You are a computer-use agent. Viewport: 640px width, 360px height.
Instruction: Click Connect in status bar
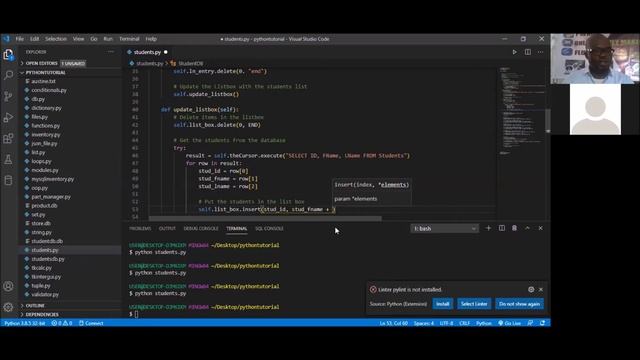point(91,323)
